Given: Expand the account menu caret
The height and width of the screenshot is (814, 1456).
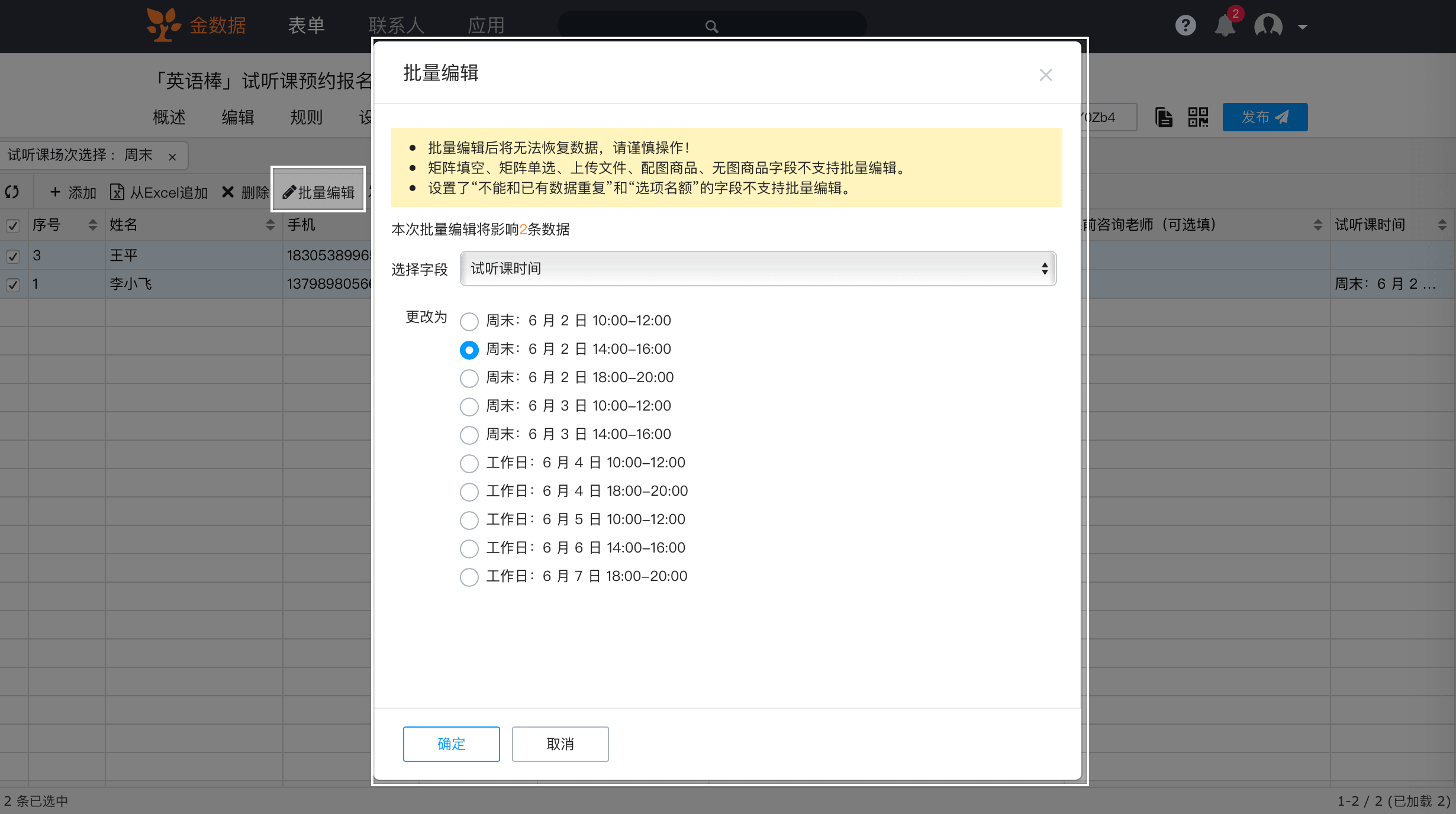Looking at the screenshot, I should [1303, 27].
